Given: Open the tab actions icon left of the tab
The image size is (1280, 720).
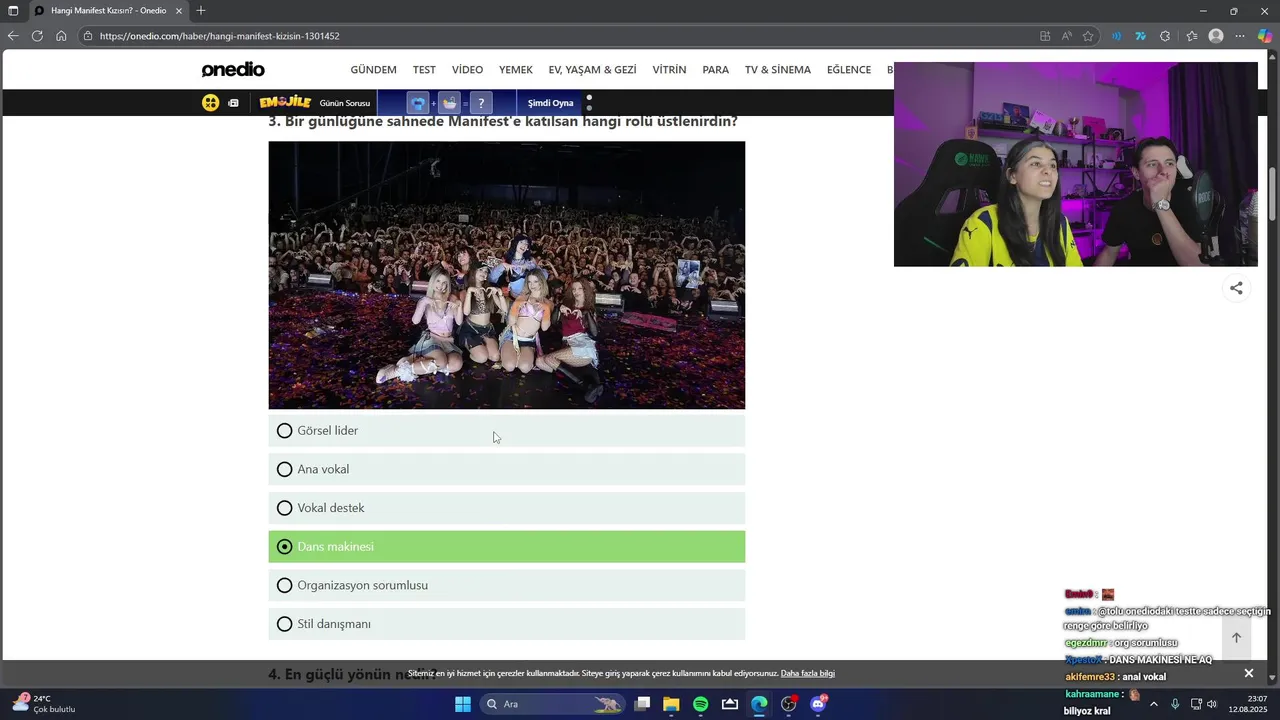Looking at the screenshot, I should click(x=13, y=11).
